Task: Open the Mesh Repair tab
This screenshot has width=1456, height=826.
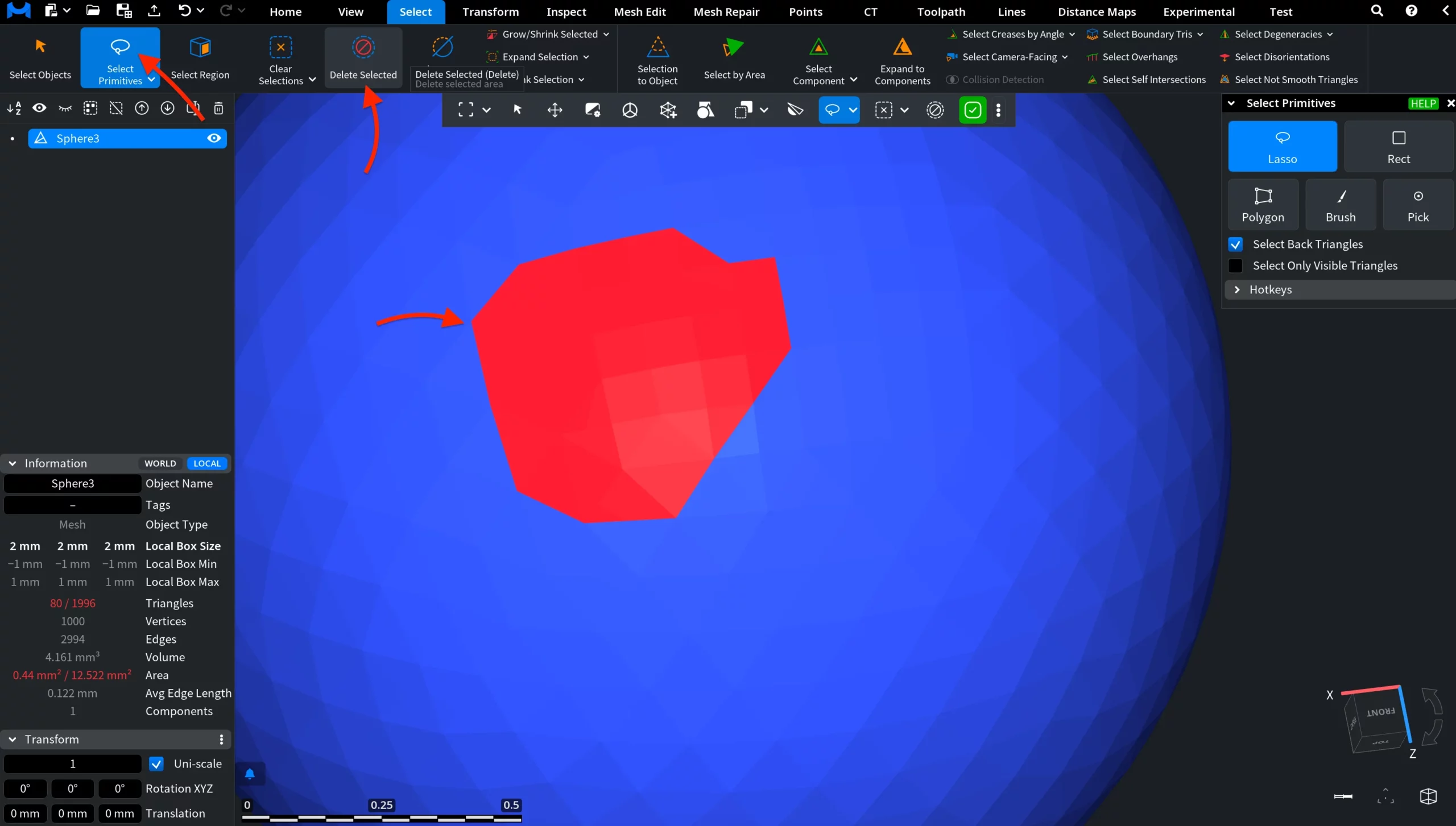Action: click(726, 11)
